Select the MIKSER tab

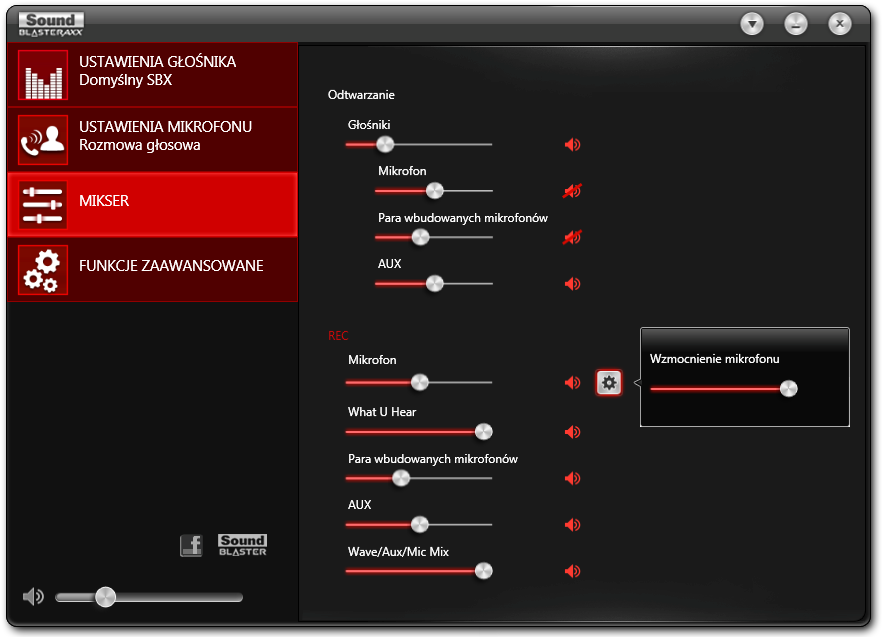(x=152, y=205)
